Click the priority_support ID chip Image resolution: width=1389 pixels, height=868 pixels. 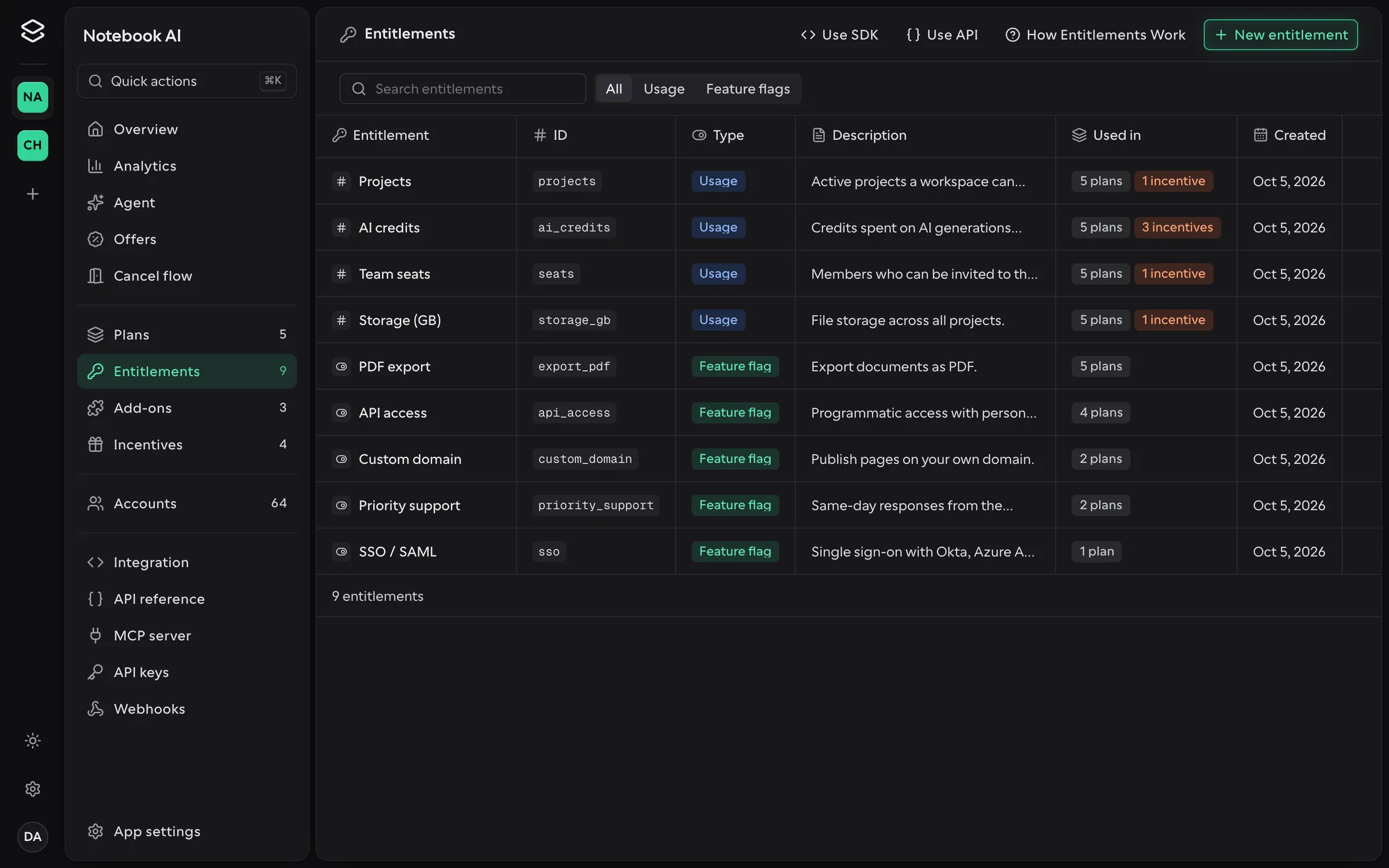596,505
